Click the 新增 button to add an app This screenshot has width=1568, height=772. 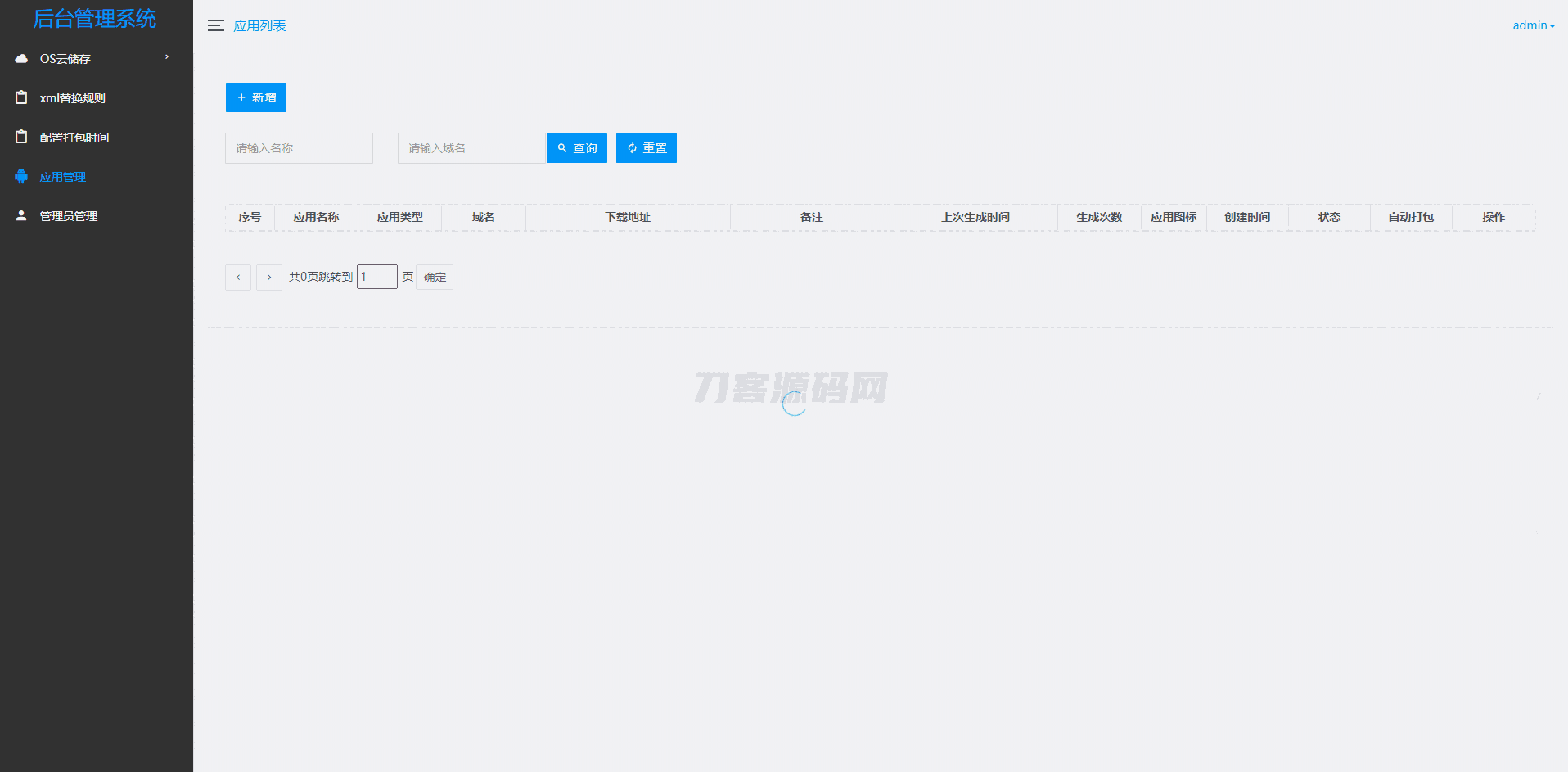[255, 97]
